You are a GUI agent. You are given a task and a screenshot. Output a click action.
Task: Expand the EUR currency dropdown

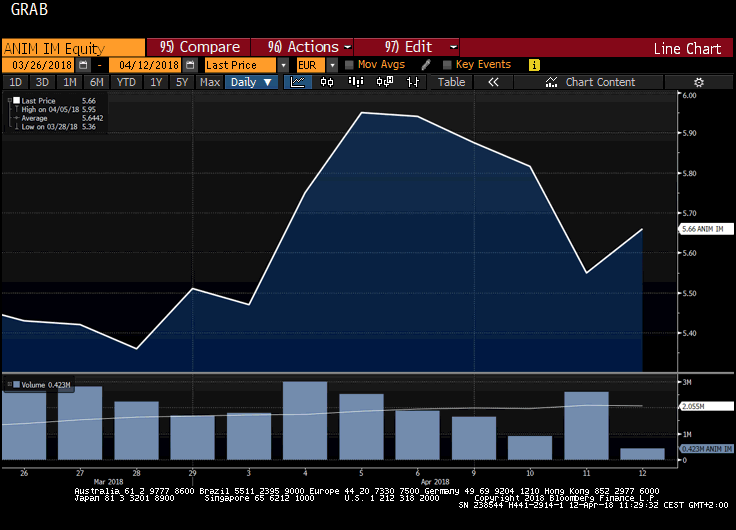click(x=331, y=65)
